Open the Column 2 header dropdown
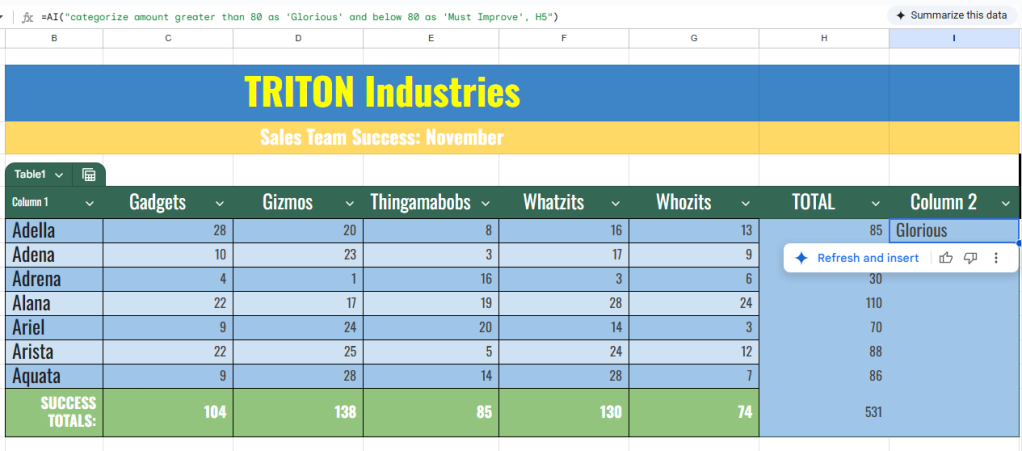 tap(1006, 203)
